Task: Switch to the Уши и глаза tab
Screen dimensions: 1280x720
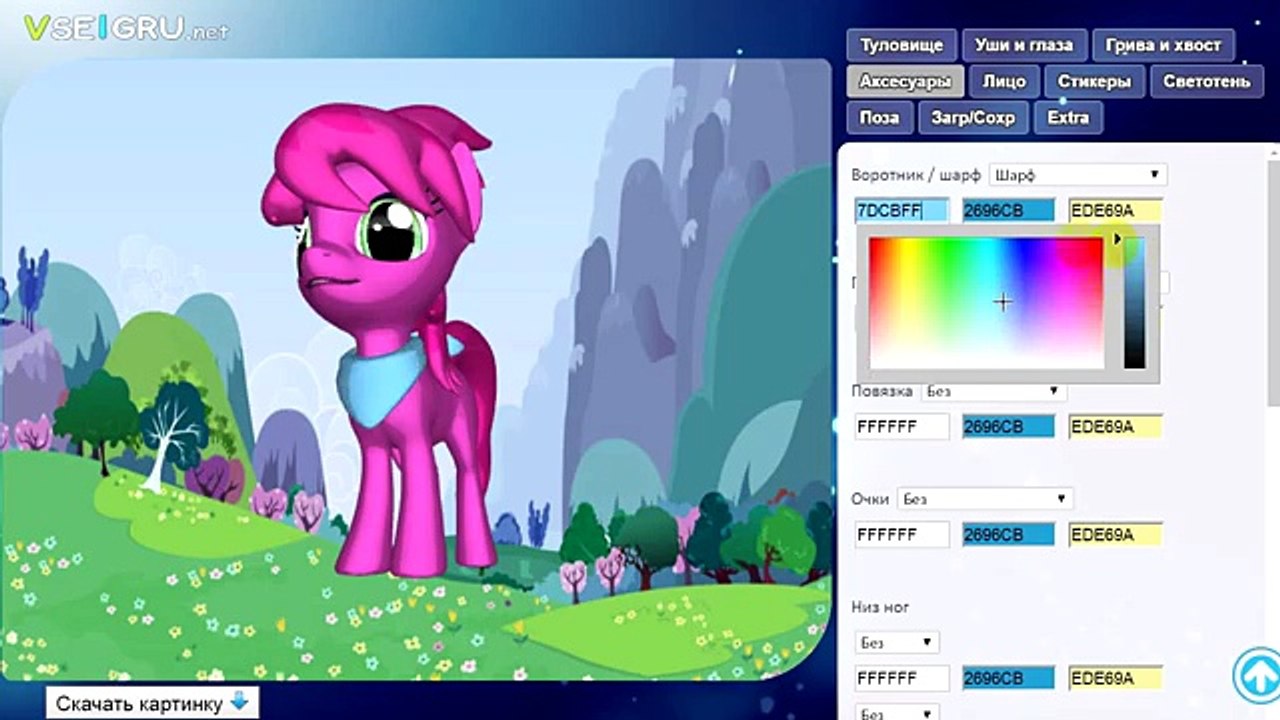Action: (1023, 45)
